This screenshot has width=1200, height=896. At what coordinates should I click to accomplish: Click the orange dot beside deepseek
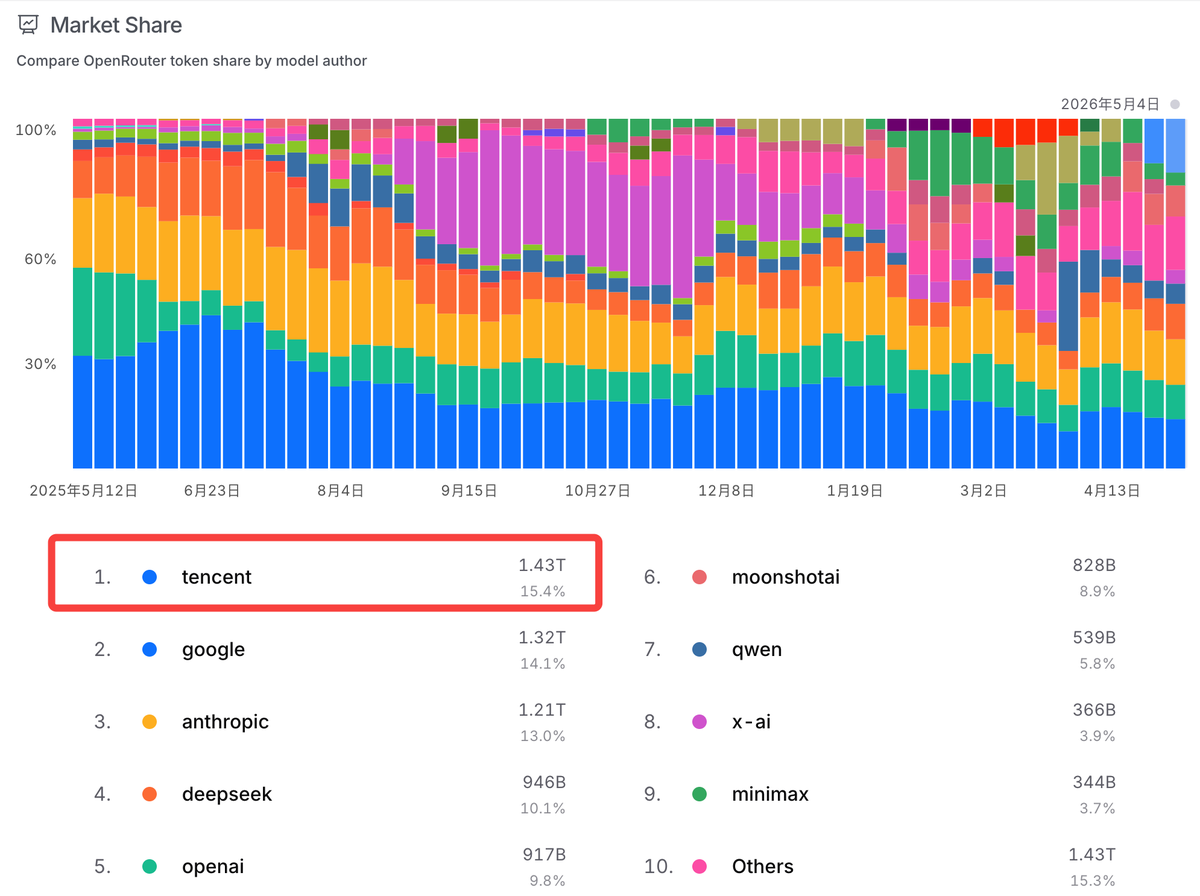[x=150, y=794]
